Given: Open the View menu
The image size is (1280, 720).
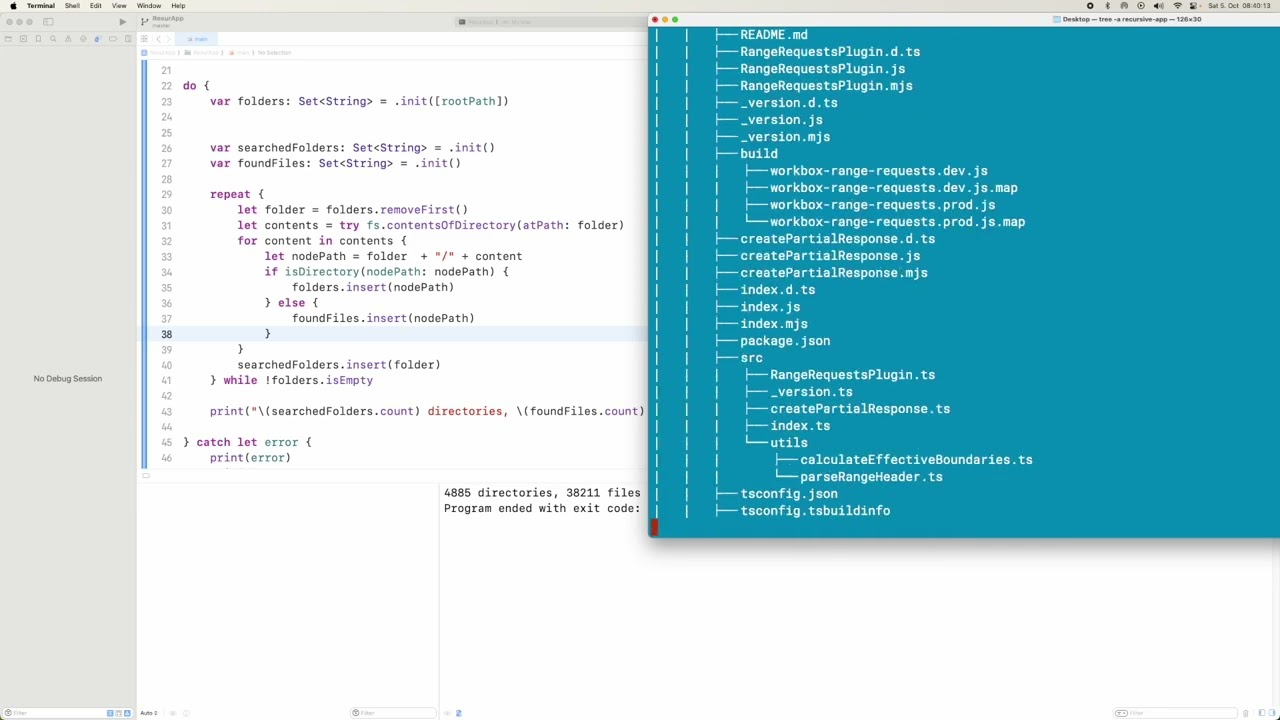Looking at the screenshot, I should click(119, 6).
